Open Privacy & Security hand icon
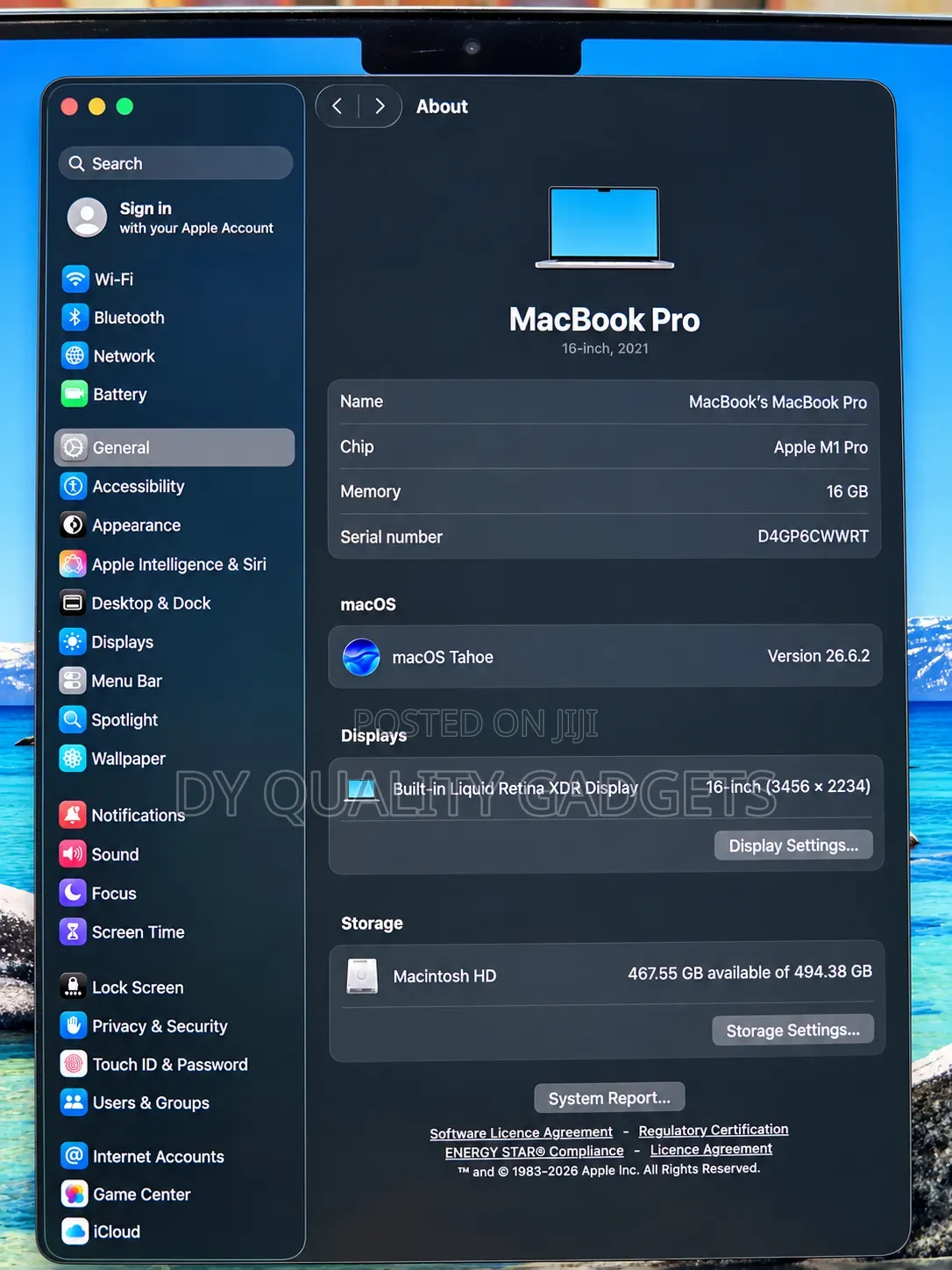The width and height of the screenshot is (952, 1270). pyautogui.click(x=74, y=1025)
